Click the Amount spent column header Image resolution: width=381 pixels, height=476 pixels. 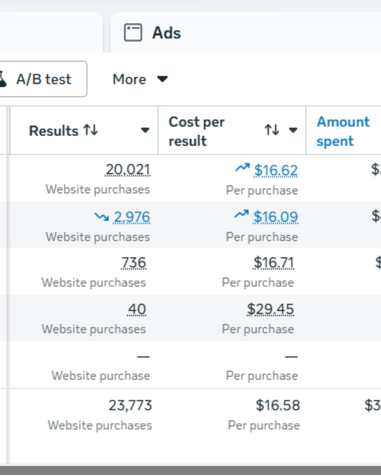click(343, 131)
